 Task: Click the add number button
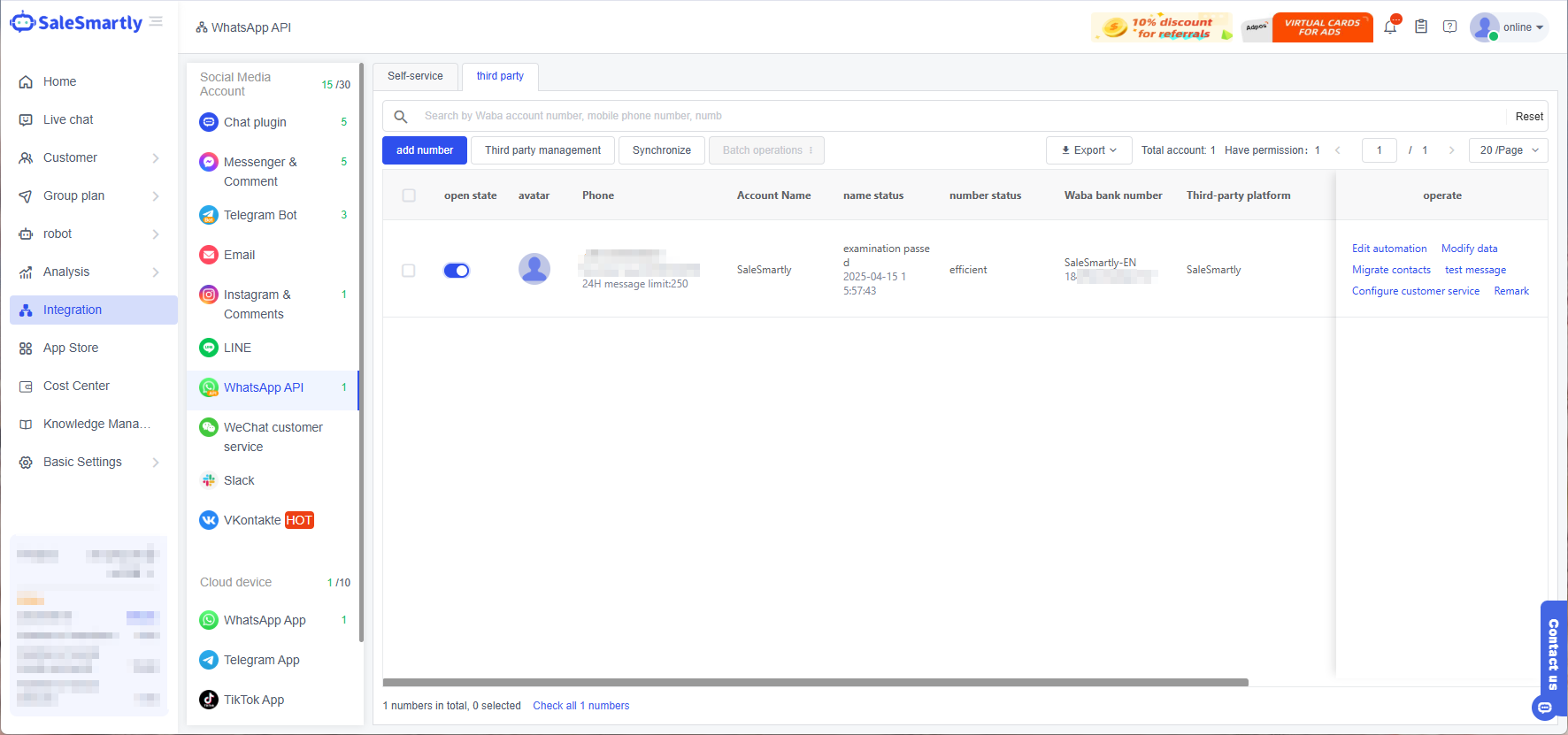[425, 150]
